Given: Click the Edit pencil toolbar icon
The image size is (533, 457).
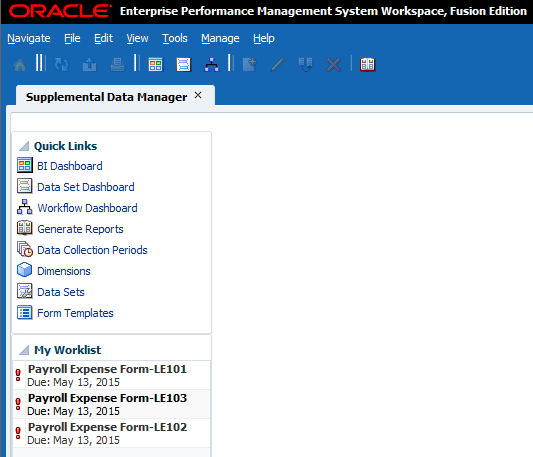Looking at the screenshot, I should pyautogui.click(x=277, y=64).
